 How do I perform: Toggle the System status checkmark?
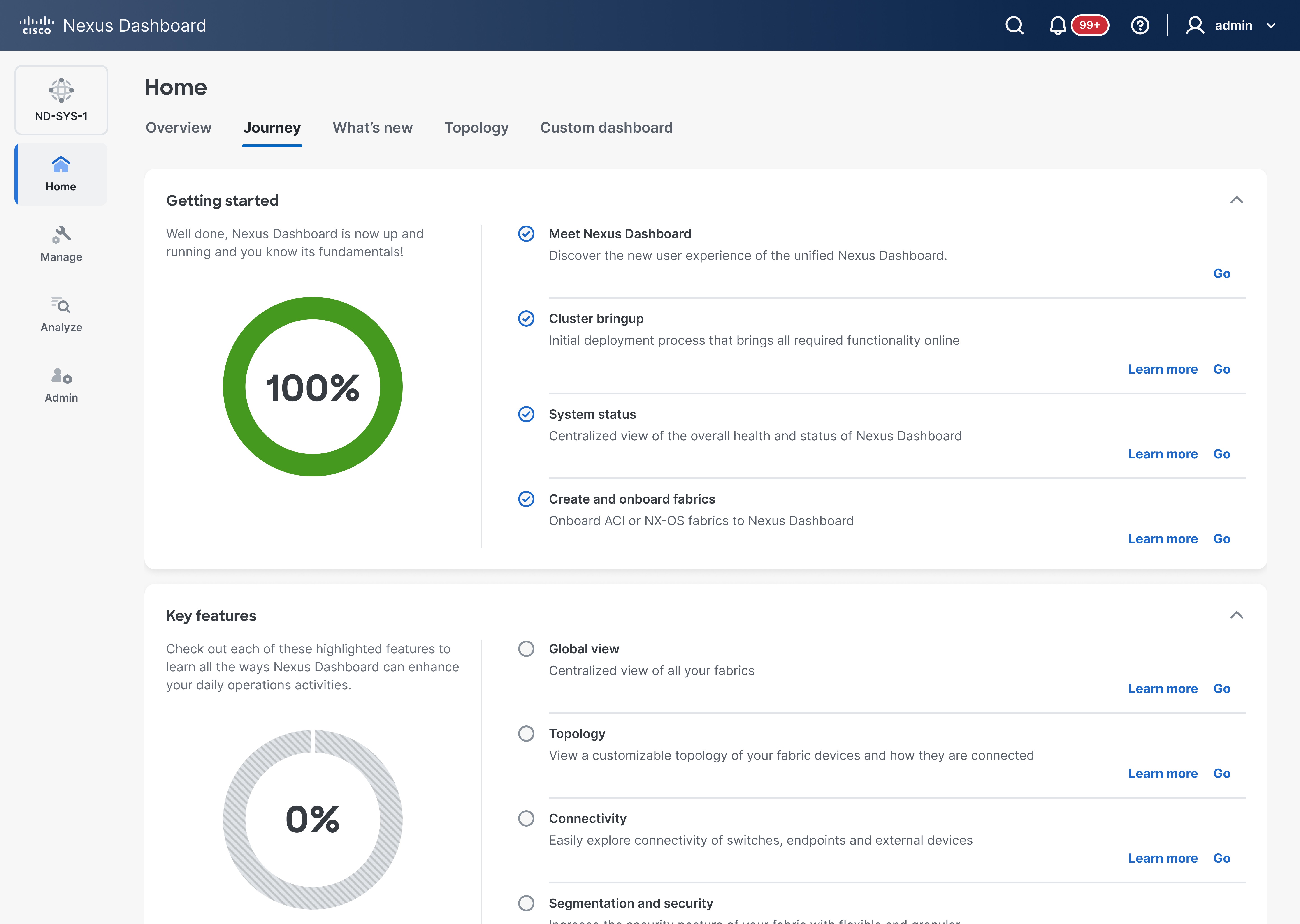point(527,414)
